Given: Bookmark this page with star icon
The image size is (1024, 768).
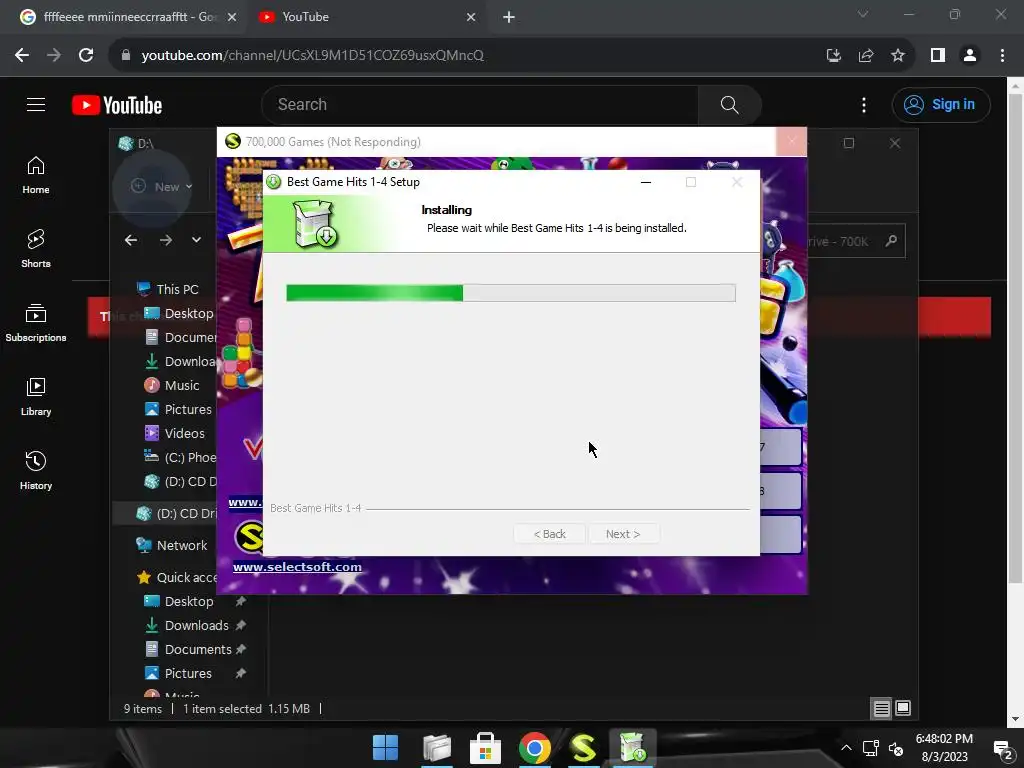Looking at the screenshot, I should [898, 56].
